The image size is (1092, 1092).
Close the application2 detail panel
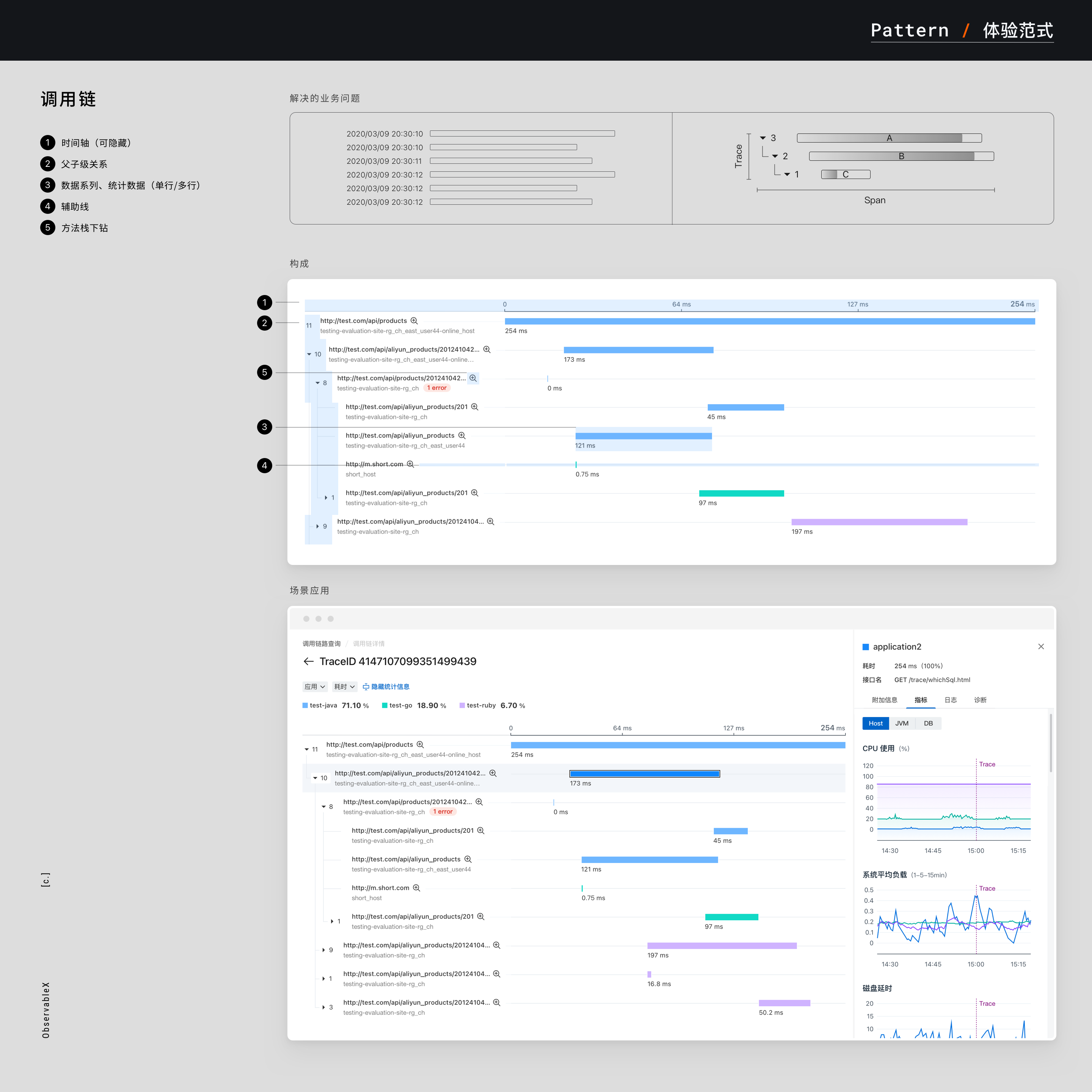tap(1040, 646)
